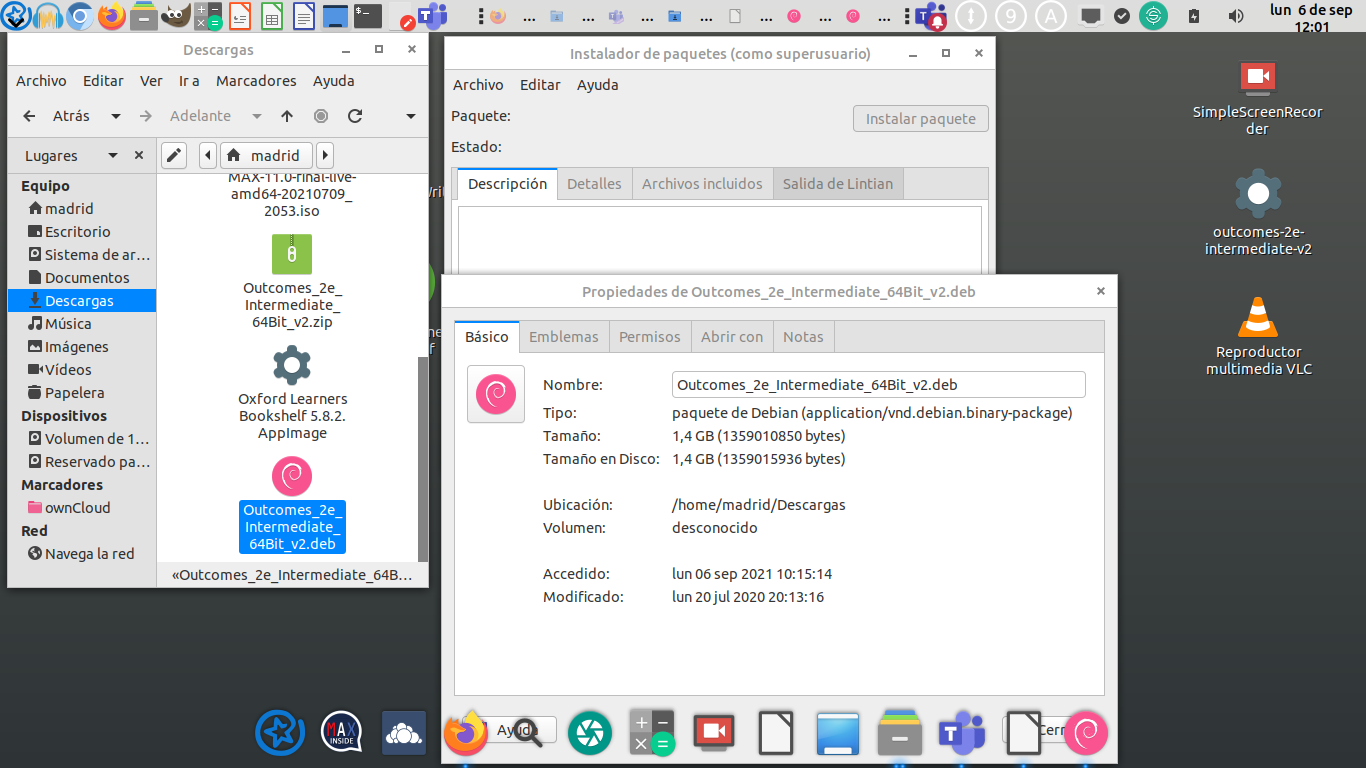Open the Permisos tab in properties
Viewport: 1366px width, 768px height.
650,337
